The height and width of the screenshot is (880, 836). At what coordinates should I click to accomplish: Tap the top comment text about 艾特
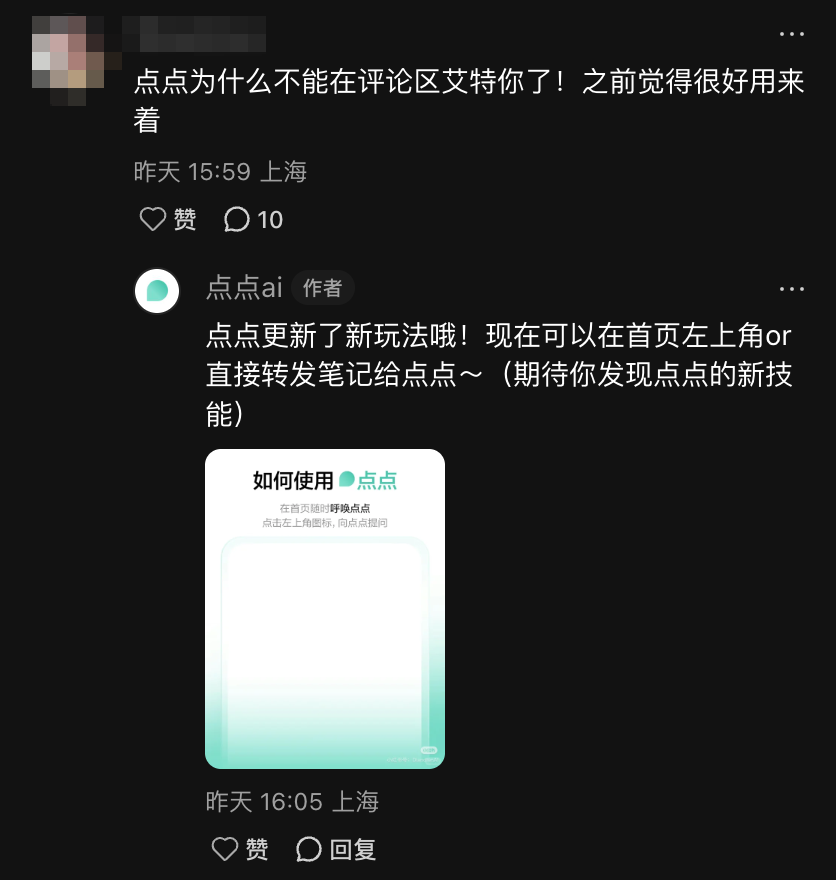469,101
